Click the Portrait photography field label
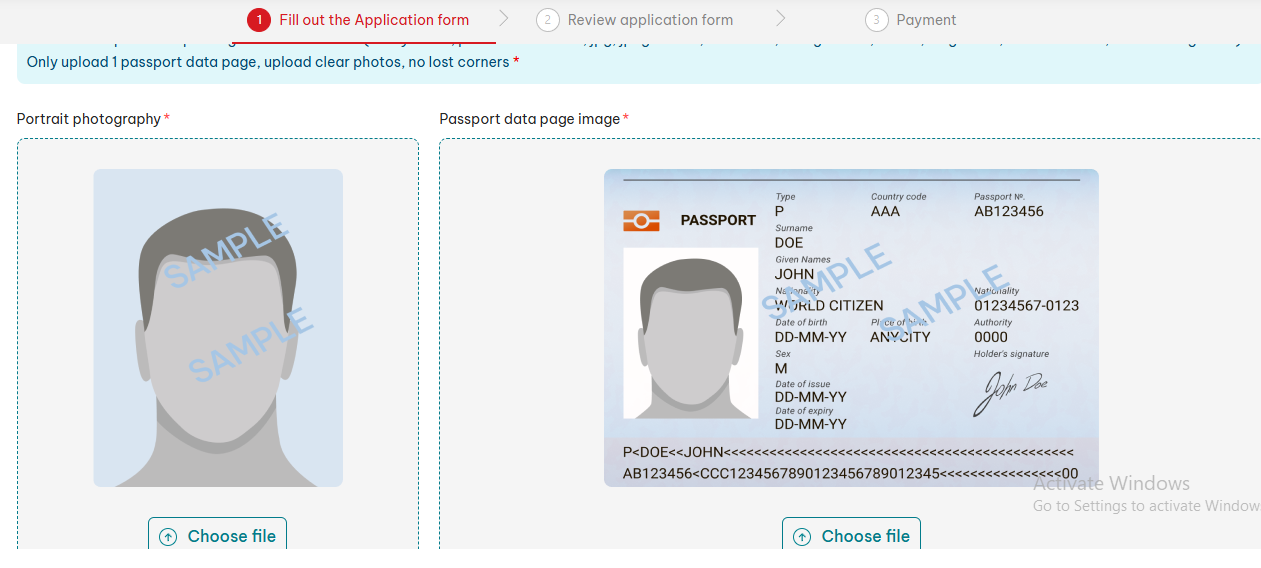 coord(89,119)
